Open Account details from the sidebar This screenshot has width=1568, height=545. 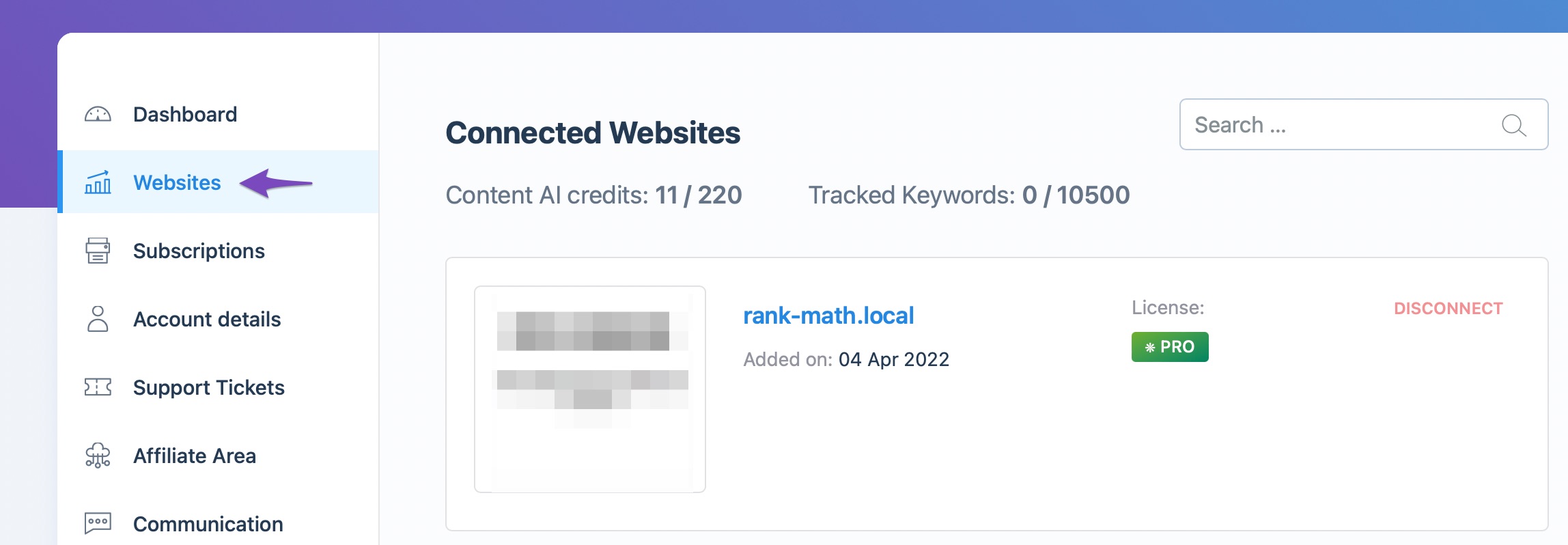point(208,319)
